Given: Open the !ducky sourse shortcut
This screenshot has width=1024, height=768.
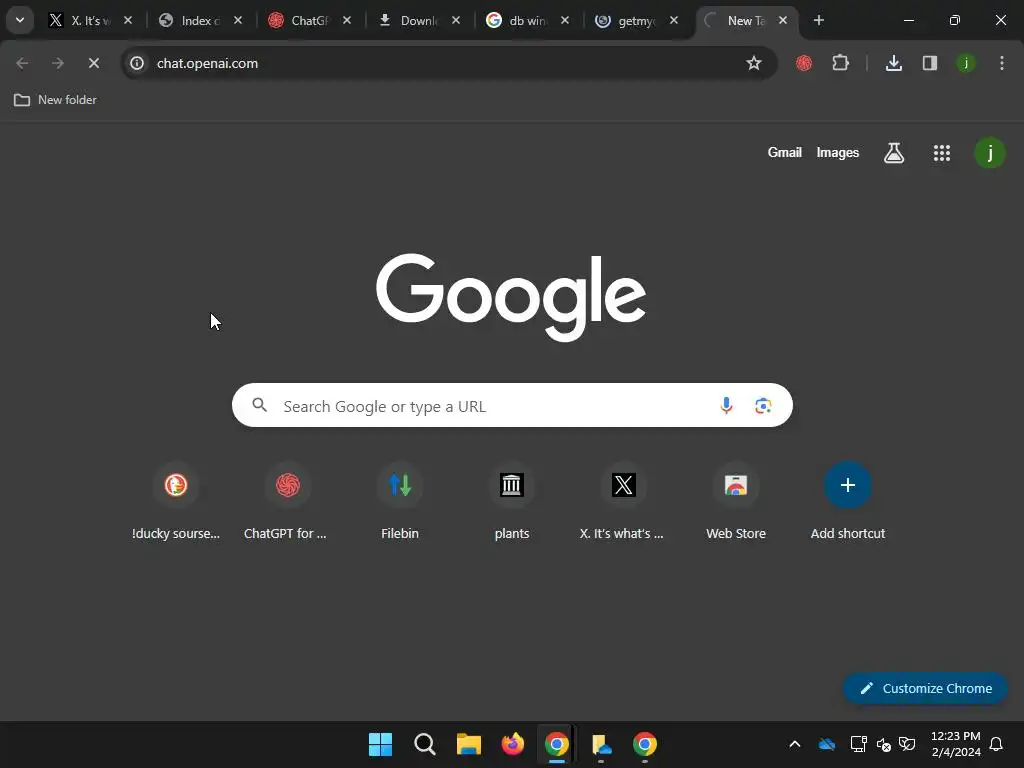Looking at the screenshot, I should [x=176, y=501].
